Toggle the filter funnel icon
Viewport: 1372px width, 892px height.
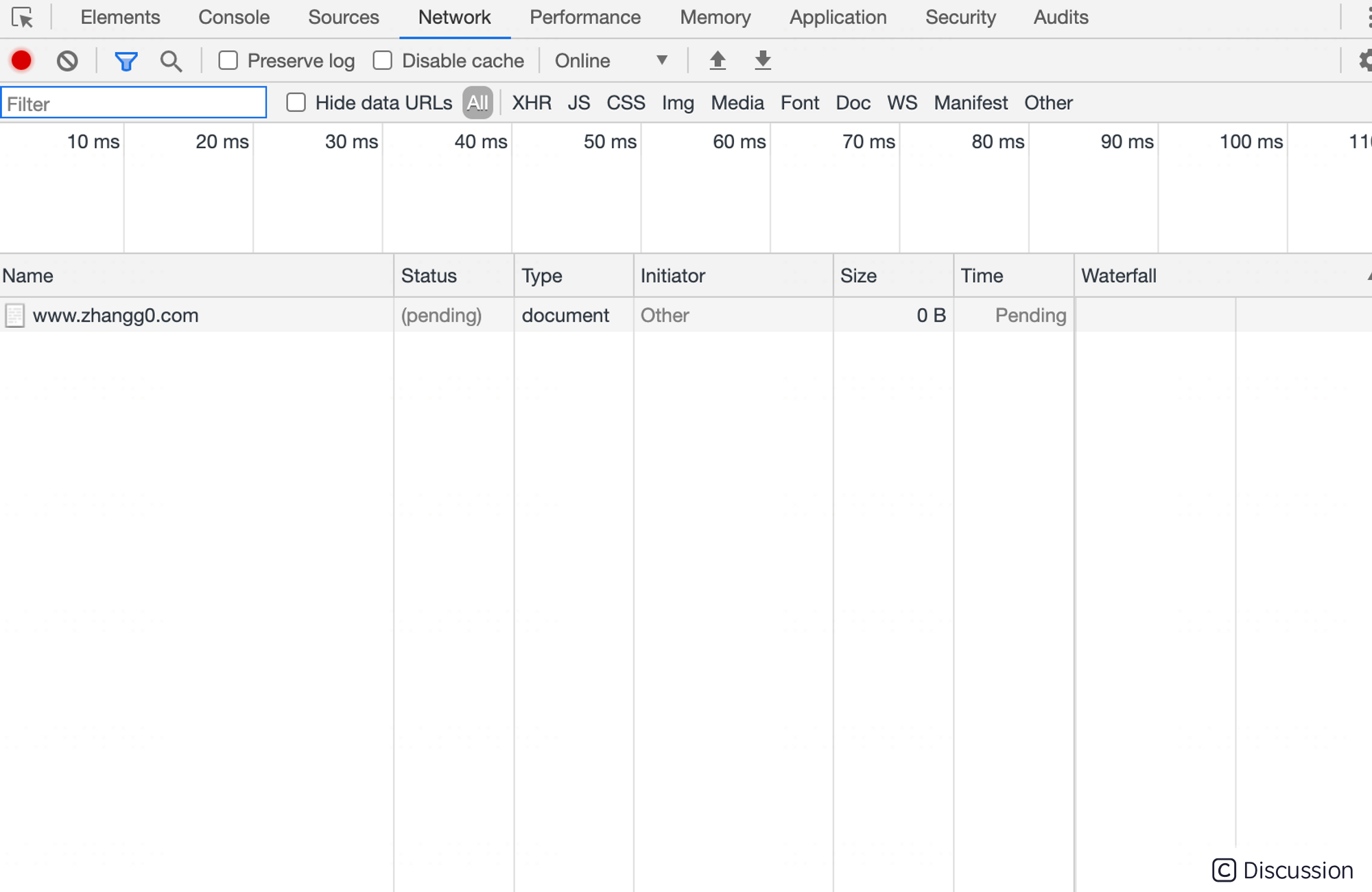(126, 61)
